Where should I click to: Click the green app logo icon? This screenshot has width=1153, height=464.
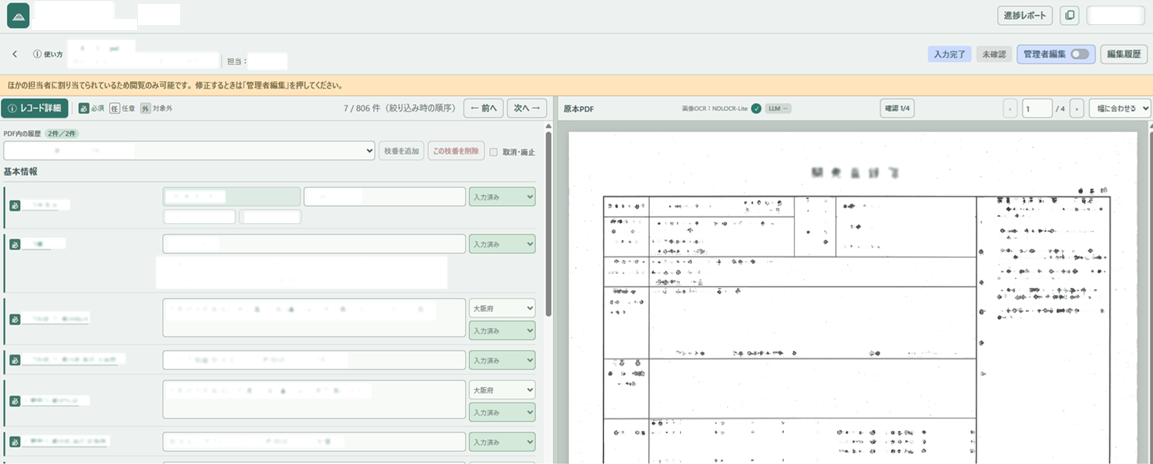pyautogui.click(x=18, y=15)
